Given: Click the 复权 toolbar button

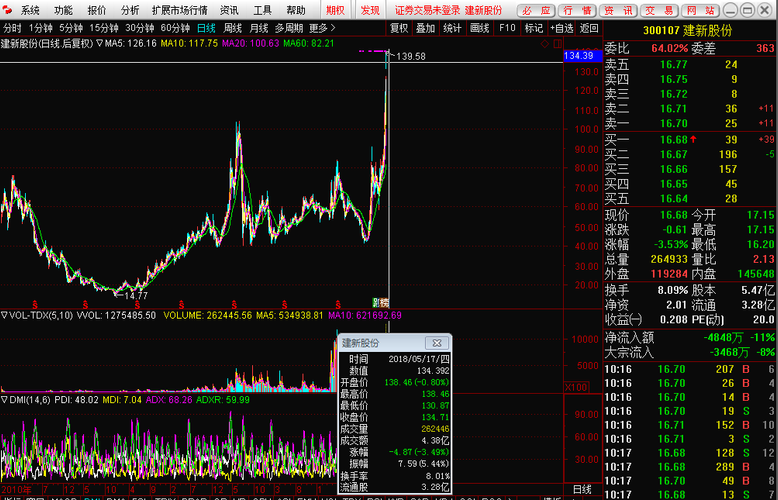Looking at the screenshot, I should pyautogui.click(x=399, y=28).
